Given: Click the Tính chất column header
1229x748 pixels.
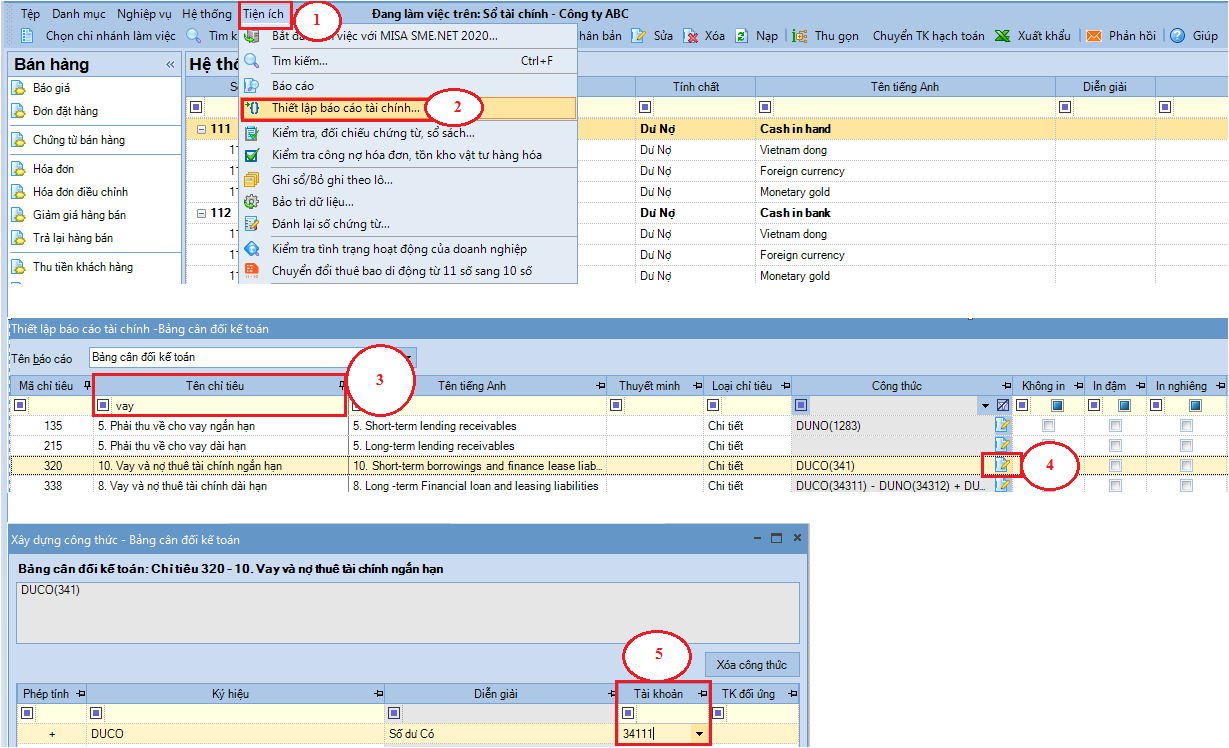Looking at the screenshot, I should pyautogui.click(x=695, y=87).
